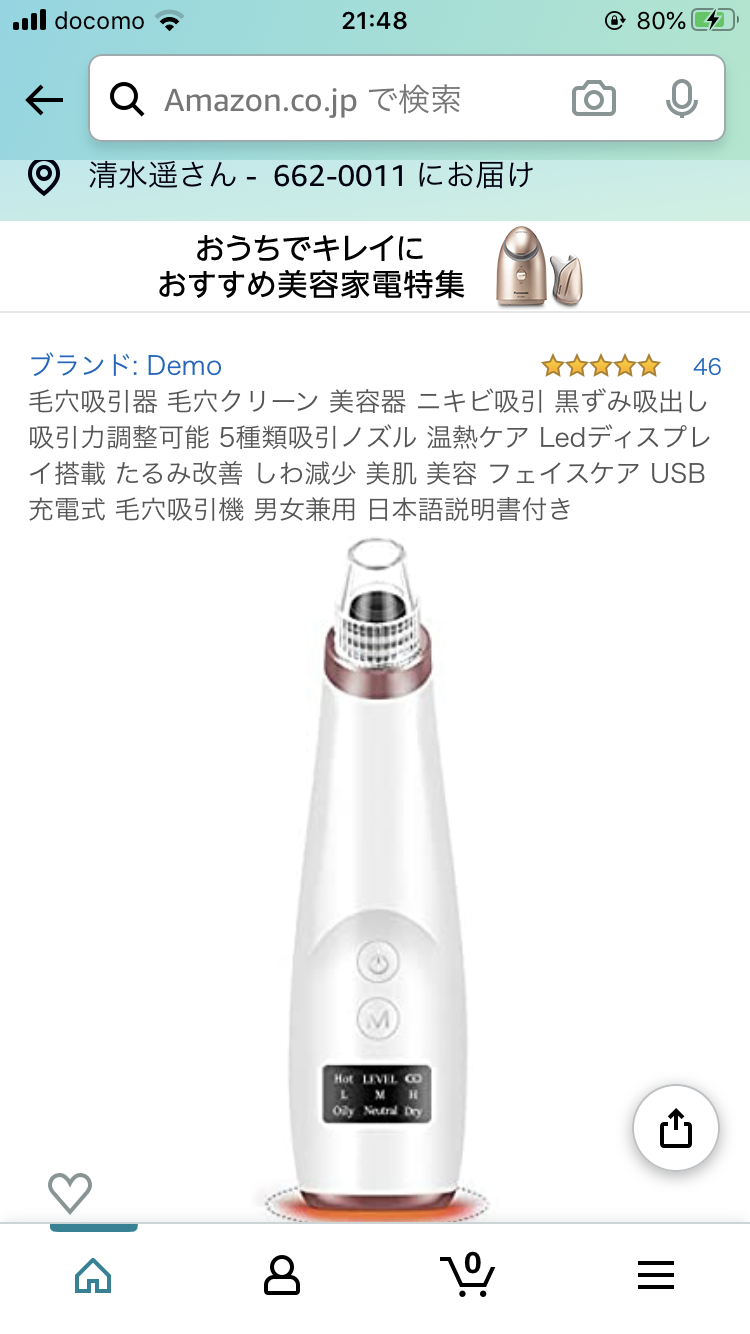Image resolution: width=750 pixels, height=1334 pixels.
Task: Tap the product title text
Action: tap(368, 456)
